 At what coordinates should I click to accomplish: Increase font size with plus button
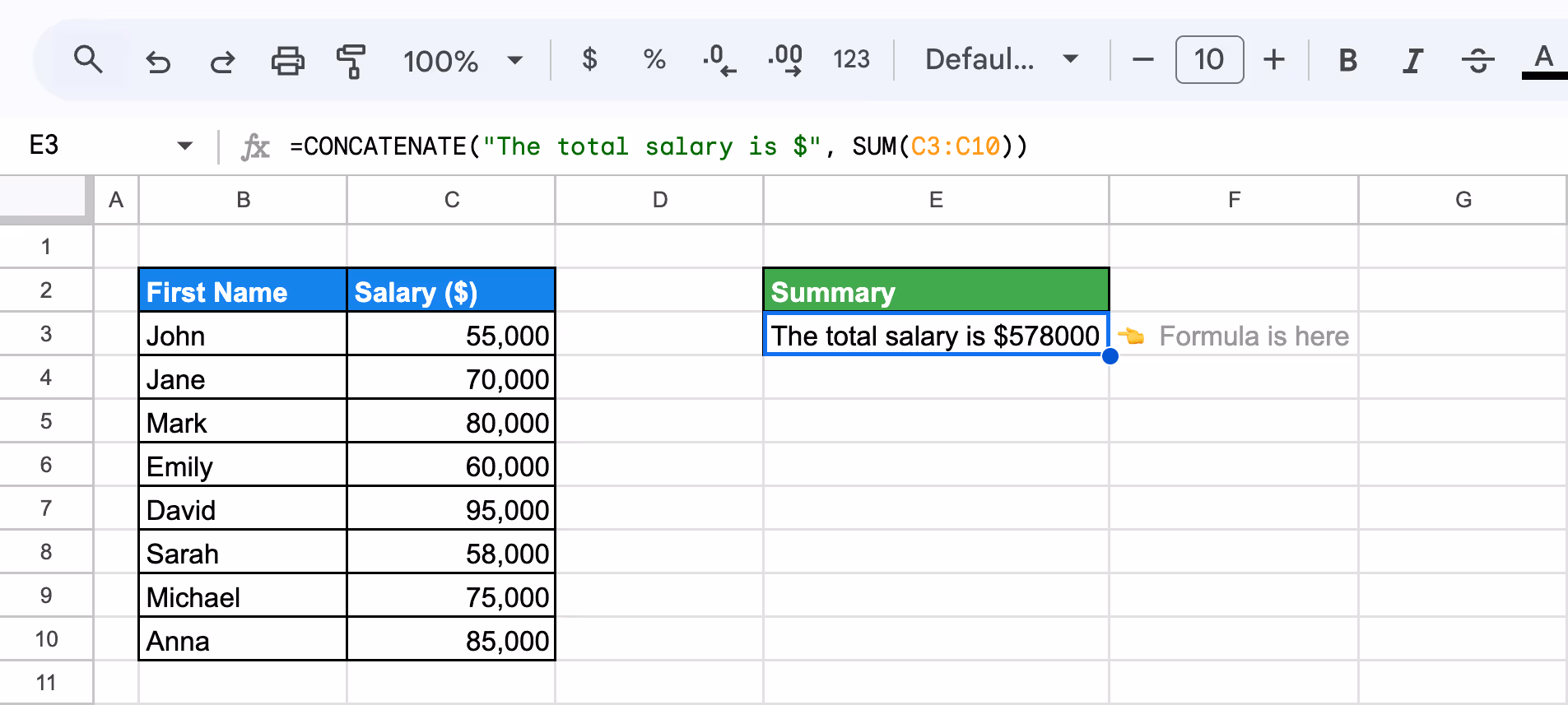tap(1274, 59)
